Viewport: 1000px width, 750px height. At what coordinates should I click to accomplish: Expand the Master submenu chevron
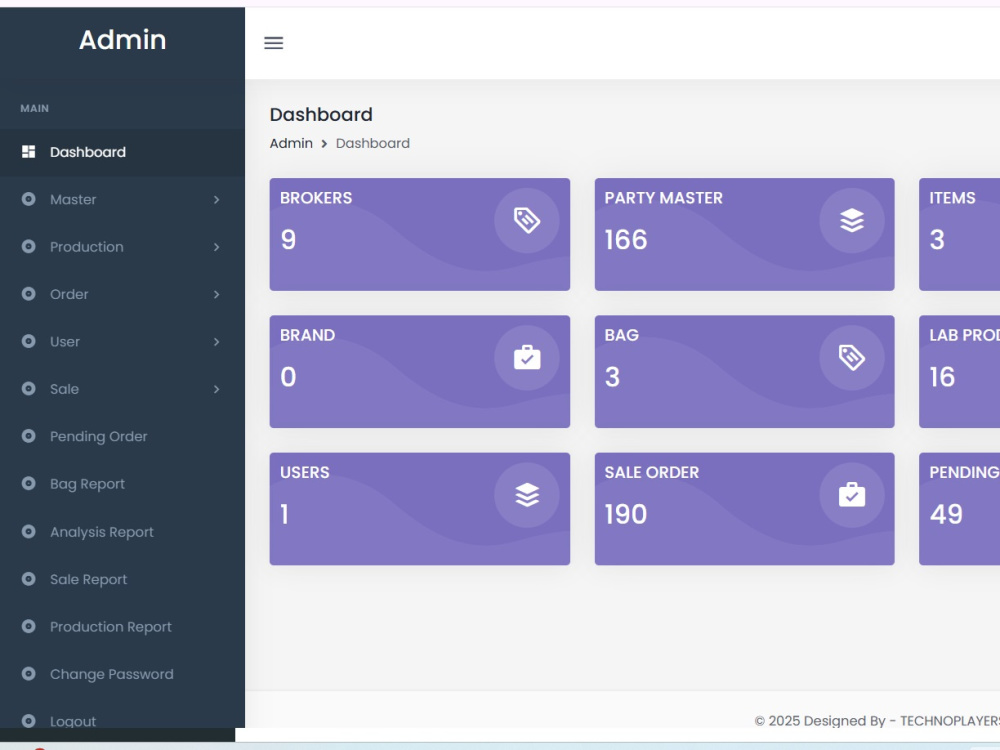[217, 200]
